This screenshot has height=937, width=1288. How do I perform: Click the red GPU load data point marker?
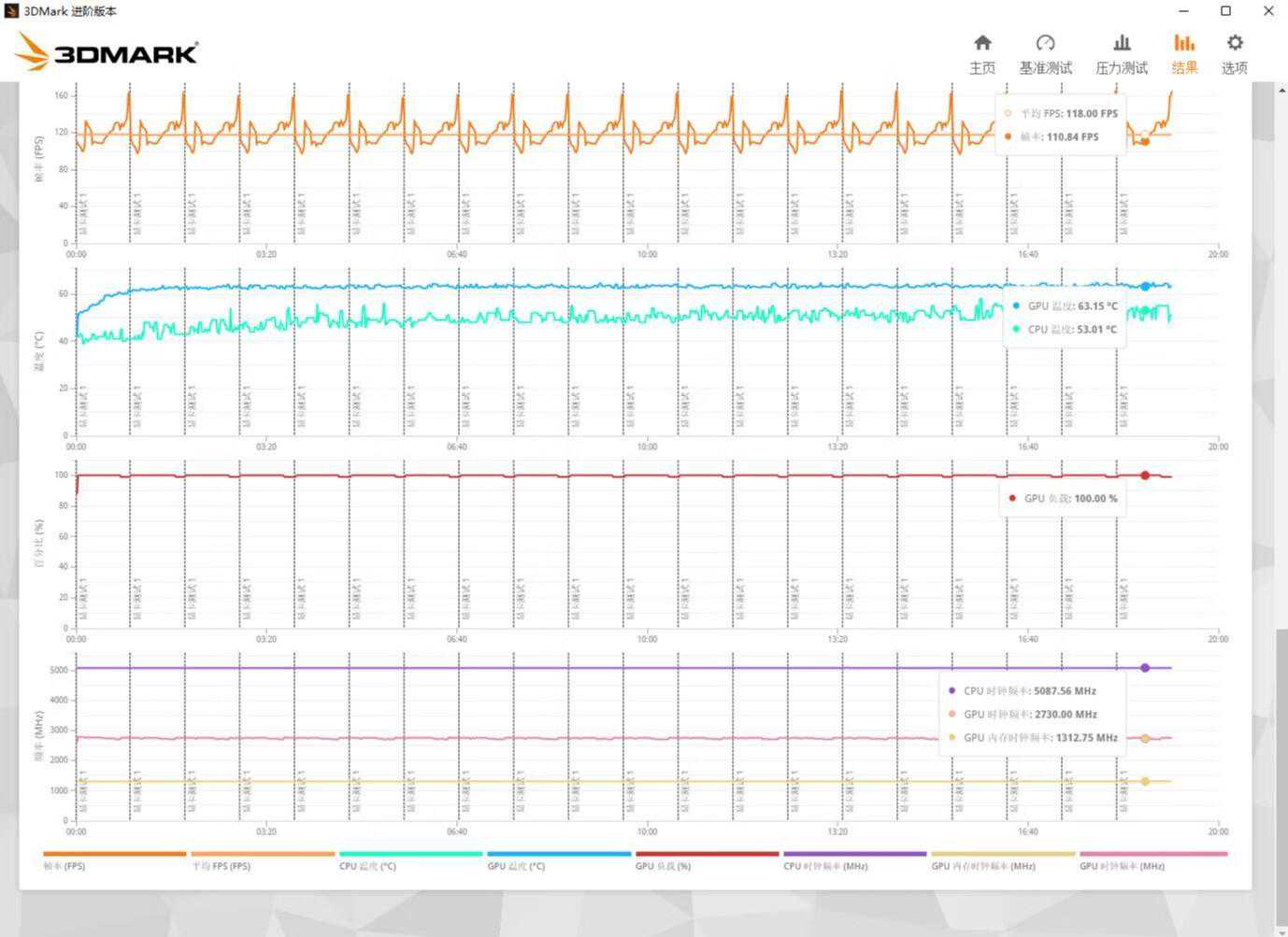[x=1145, y=476]
